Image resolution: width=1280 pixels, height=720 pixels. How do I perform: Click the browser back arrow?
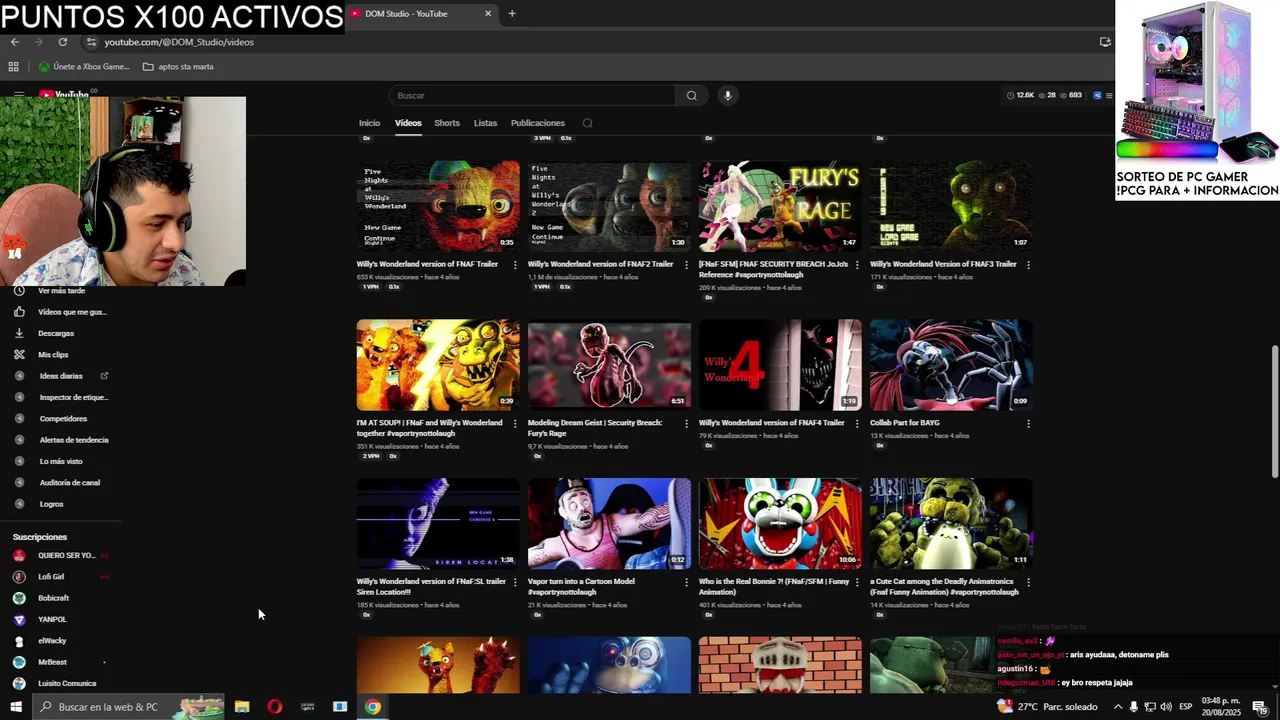tap(15, 42)
